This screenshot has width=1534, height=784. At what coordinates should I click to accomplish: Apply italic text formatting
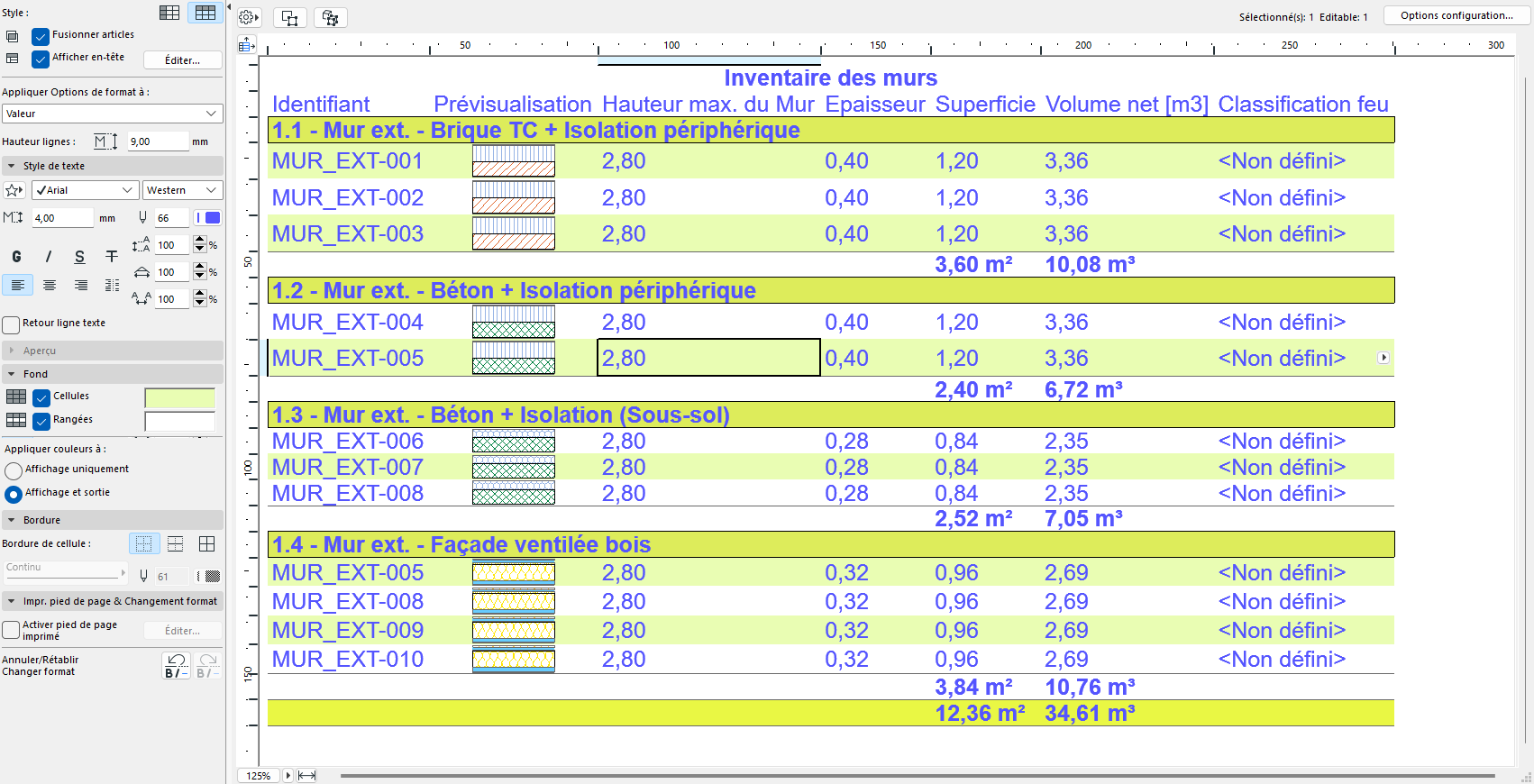pyautogui.click(x=49, y=257)
